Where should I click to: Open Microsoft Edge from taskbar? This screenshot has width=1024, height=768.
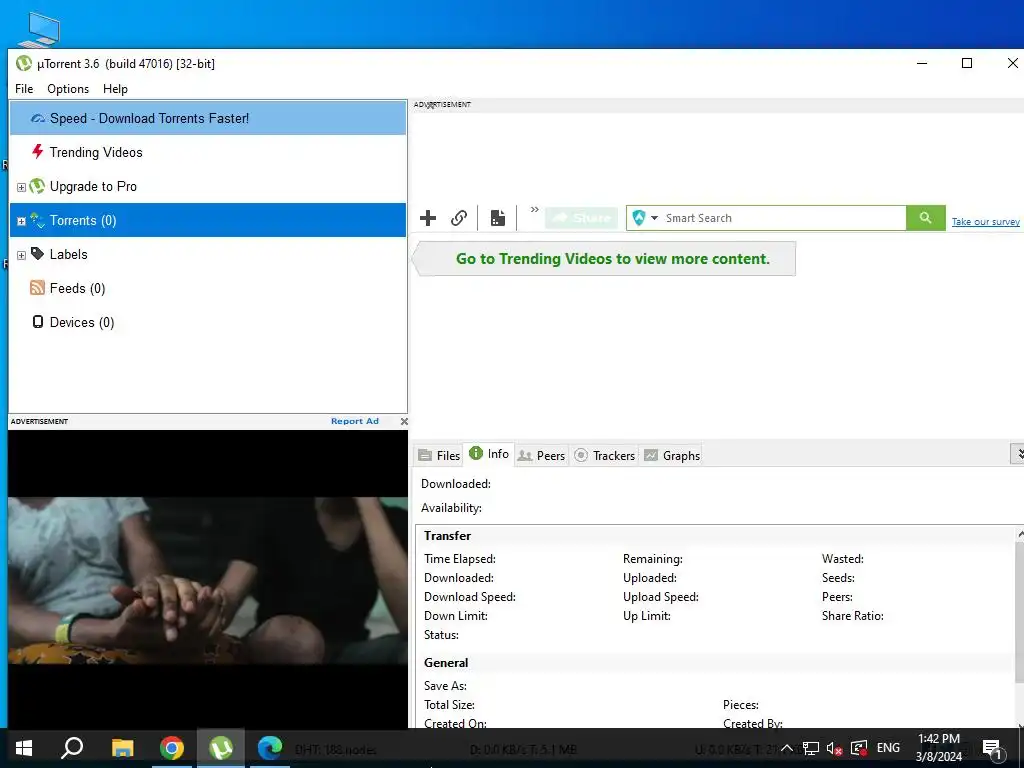point(270,748)
